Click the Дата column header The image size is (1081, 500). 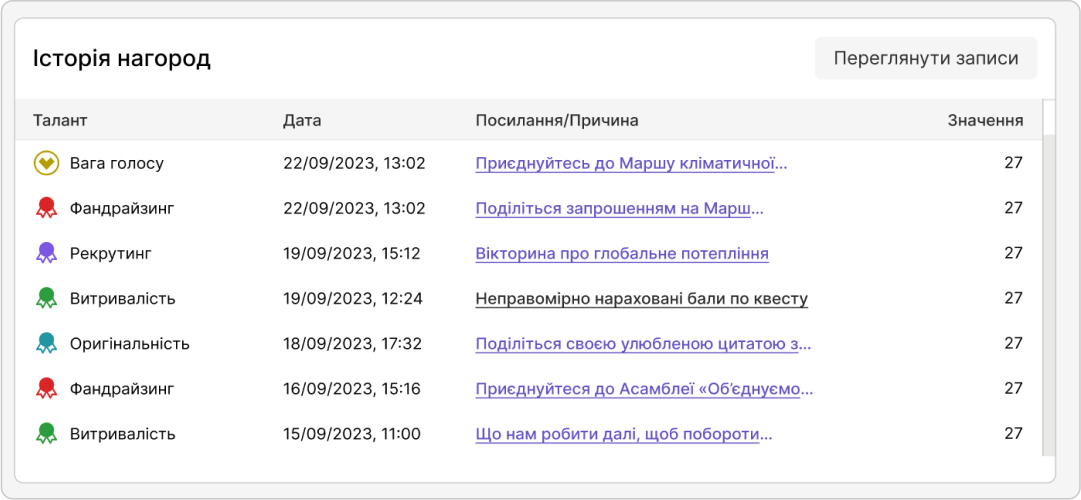[x=302, y=120]
